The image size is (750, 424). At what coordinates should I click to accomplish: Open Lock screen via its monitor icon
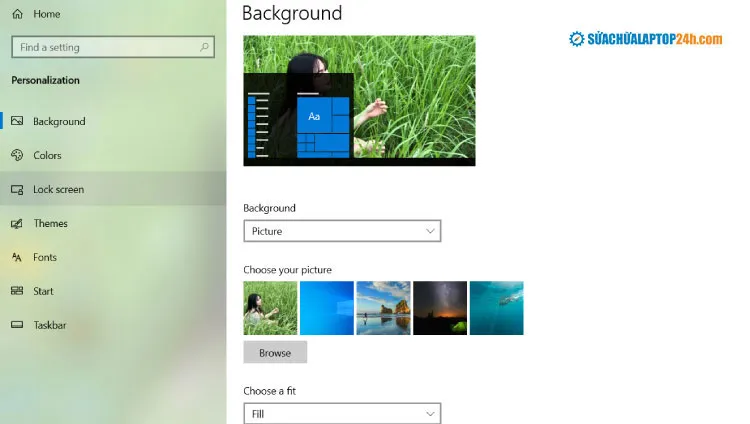(x=17, y=189)
